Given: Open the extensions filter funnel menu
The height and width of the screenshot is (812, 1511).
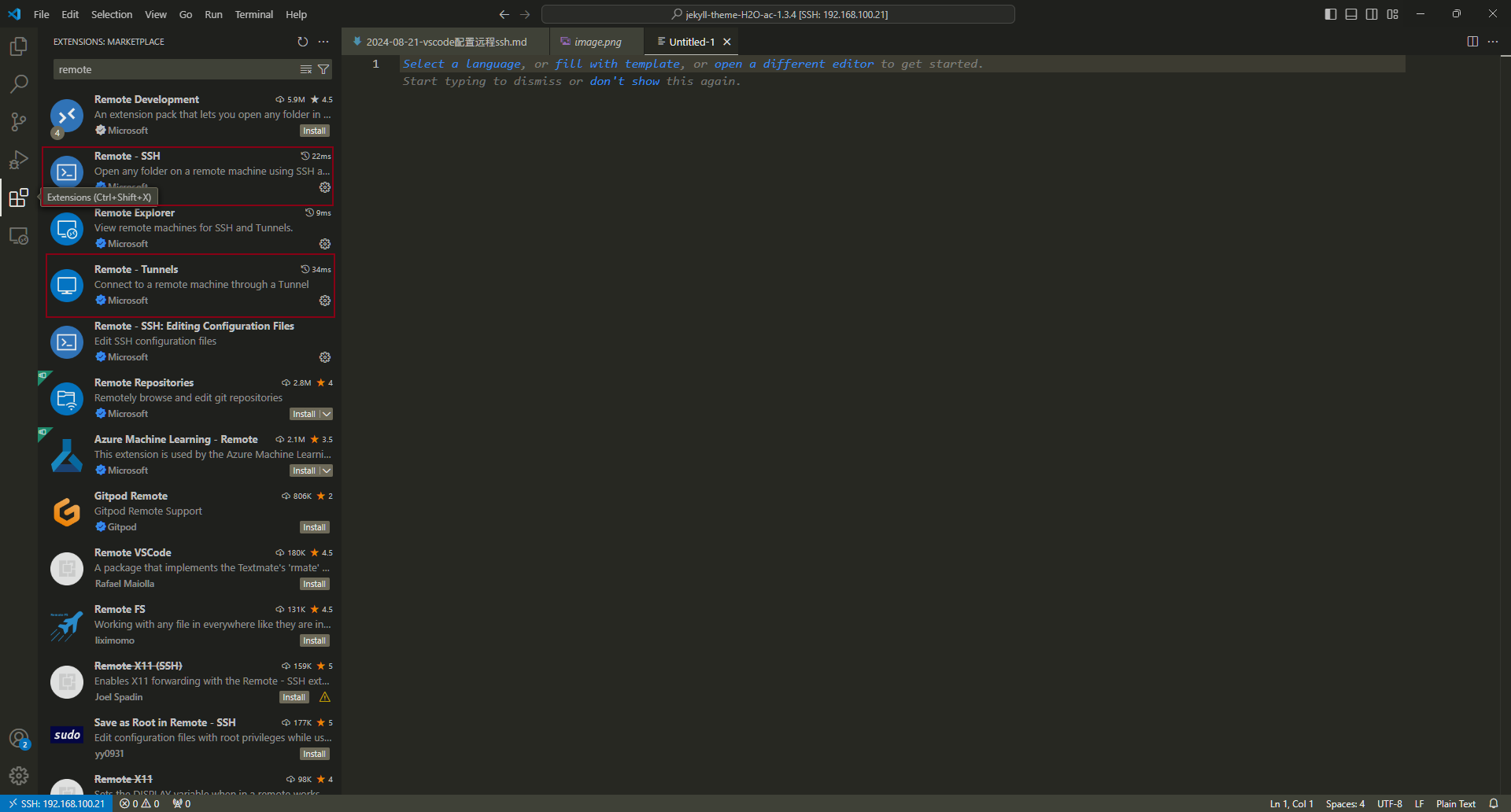Looking at the screenshot, I should (323, 69).
